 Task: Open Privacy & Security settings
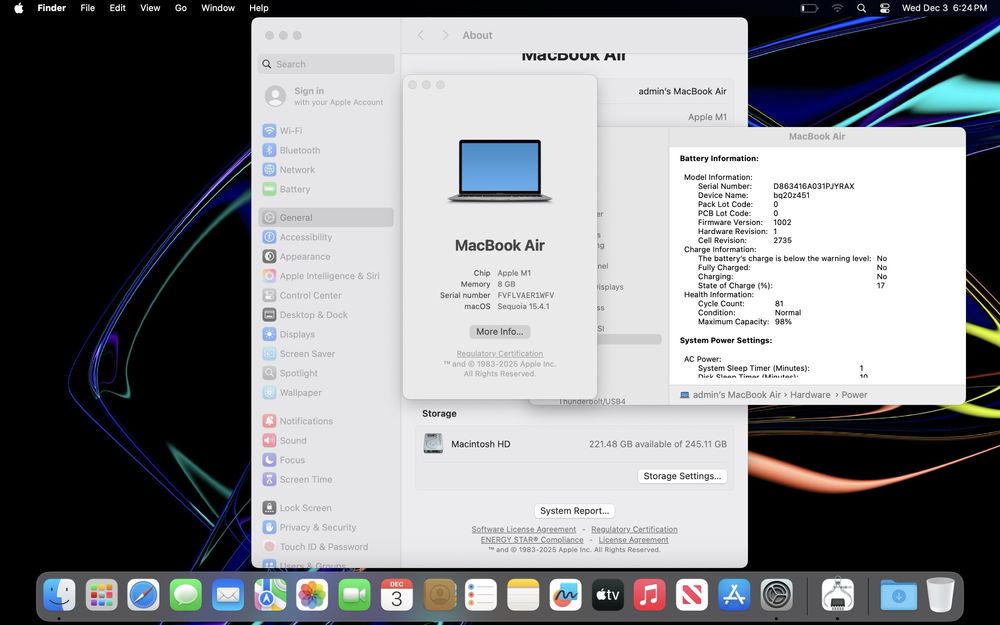point(326,527)
